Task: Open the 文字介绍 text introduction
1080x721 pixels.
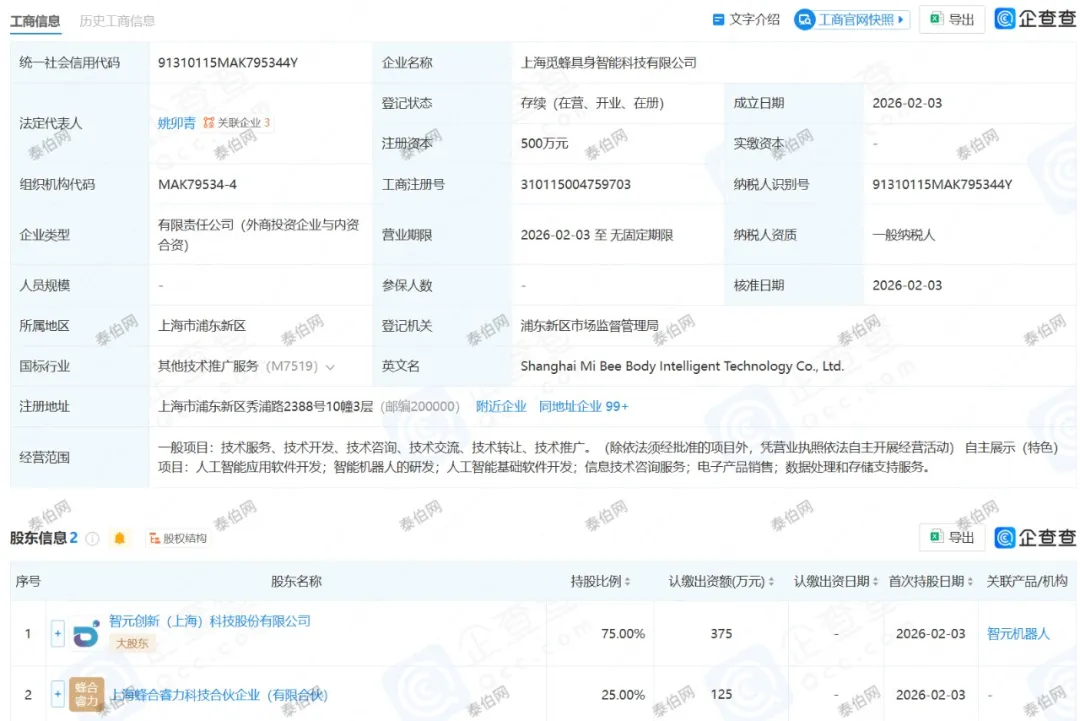Action: [746, 20]
